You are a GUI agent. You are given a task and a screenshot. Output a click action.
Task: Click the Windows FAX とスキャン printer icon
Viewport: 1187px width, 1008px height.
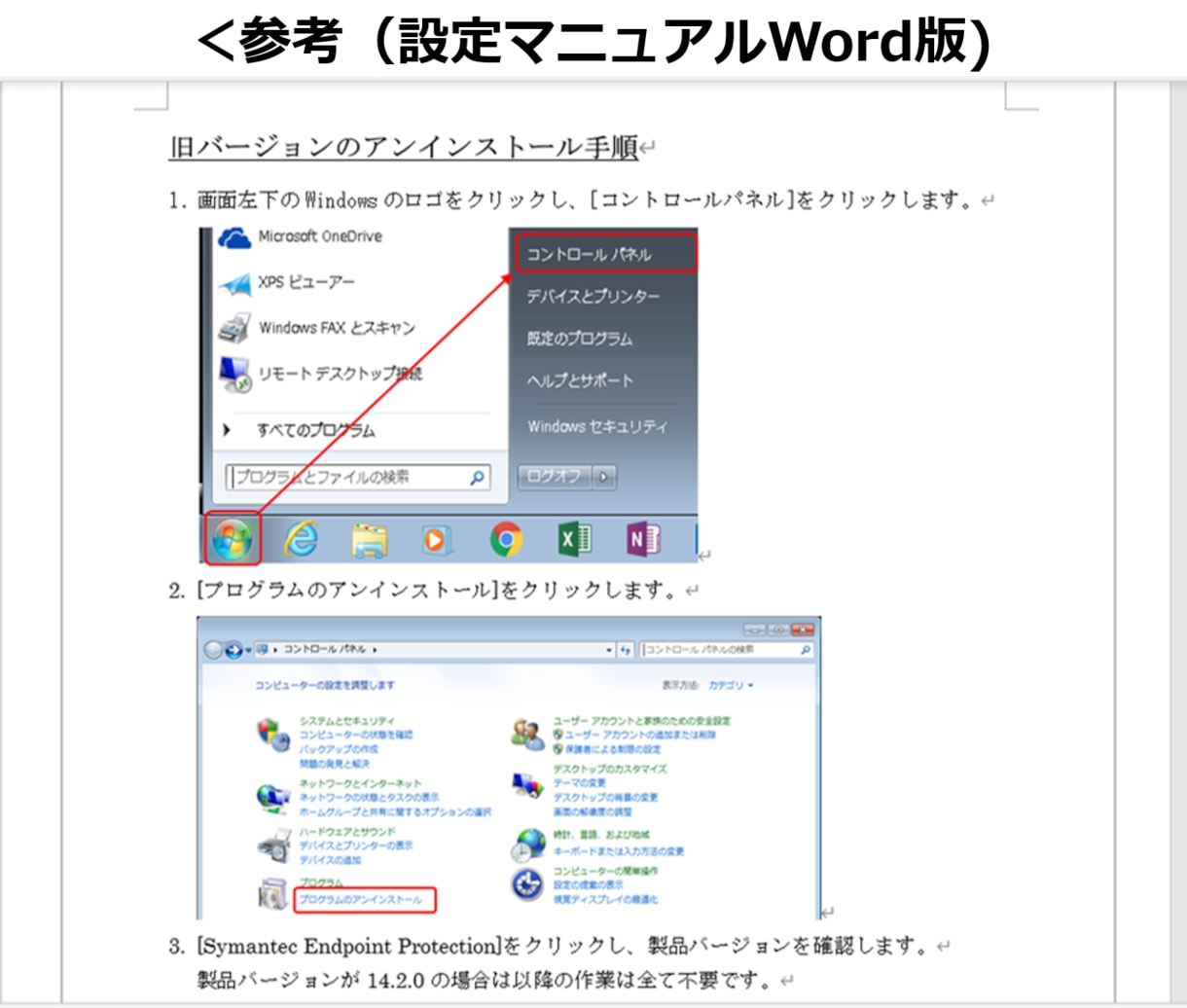coord(234,328)
